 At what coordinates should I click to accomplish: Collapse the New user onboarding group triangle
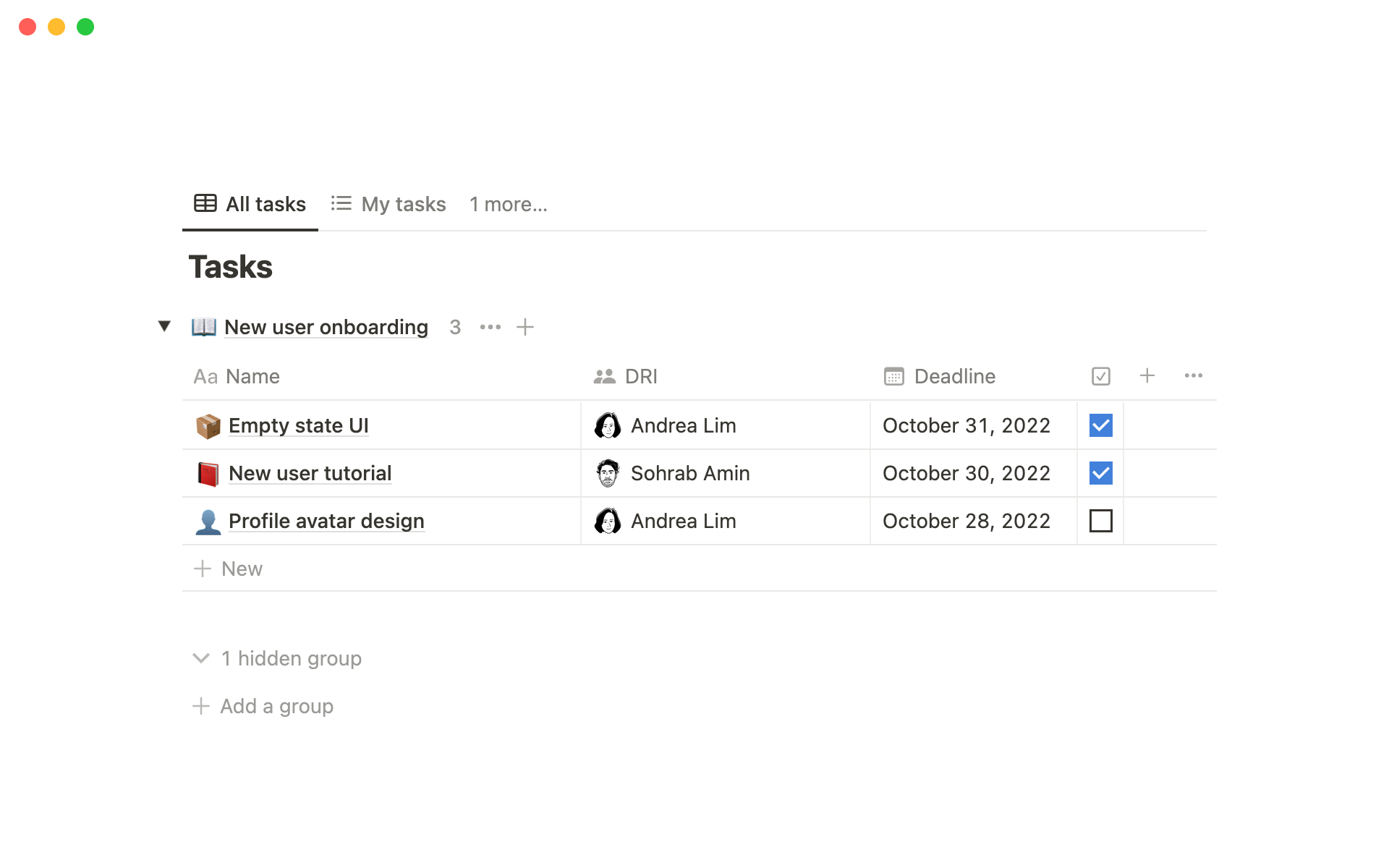(x=164, y=326)
